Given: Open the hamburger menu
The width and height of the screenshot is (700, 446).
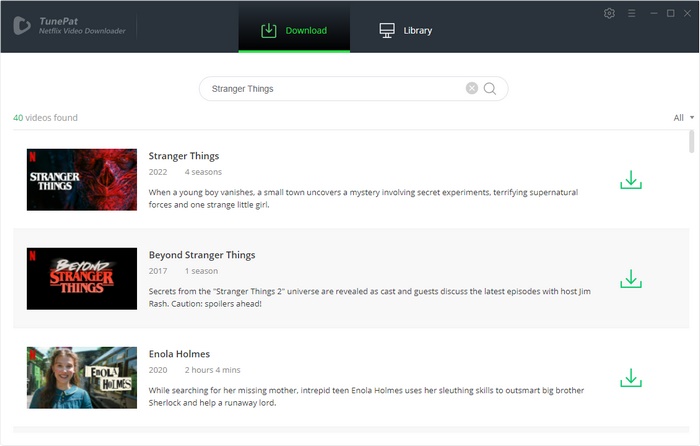Looking at the screenshot, I should tap(631, 13).
